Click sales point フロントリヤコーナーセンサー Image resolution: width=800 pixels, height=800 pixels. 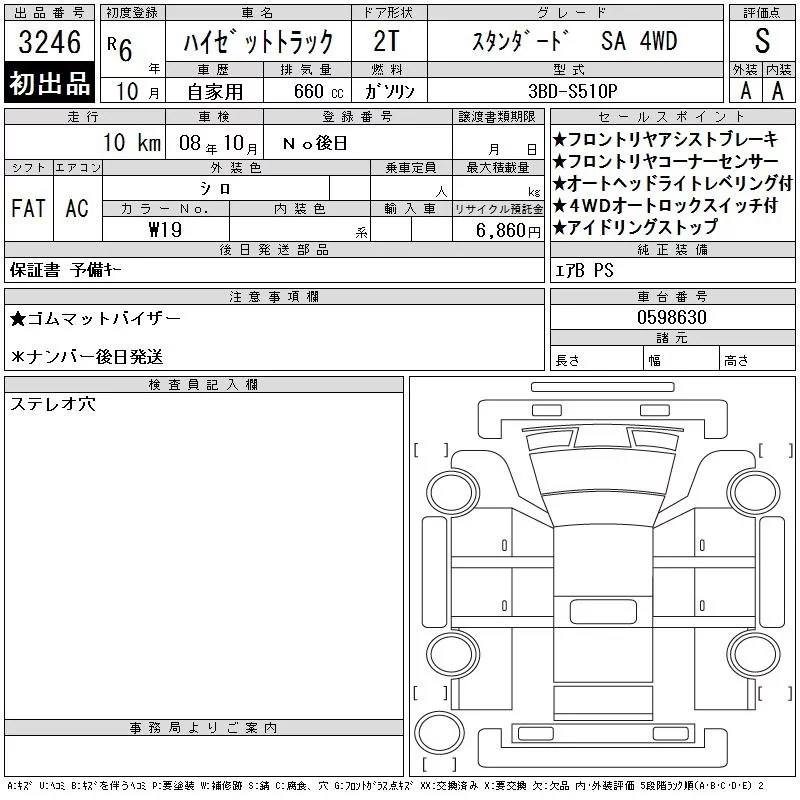pyautogui.click(x=665, y=161)
